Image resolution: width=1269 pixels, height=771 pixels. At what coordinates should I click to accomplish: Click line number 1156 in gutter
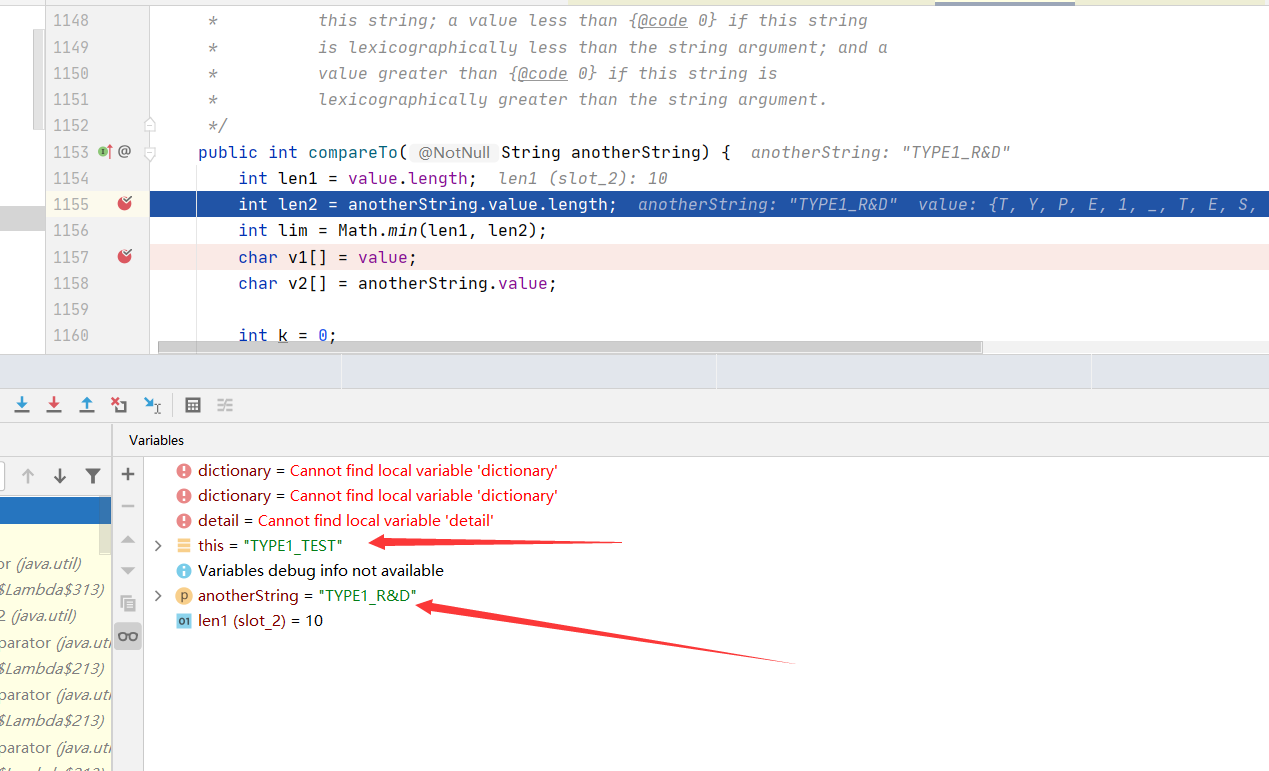71,230
